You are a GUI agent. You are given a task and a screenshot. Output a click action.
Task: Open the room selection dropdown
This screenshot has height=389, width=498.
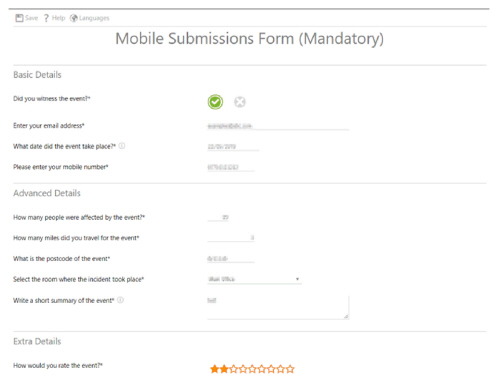[254, 279]
